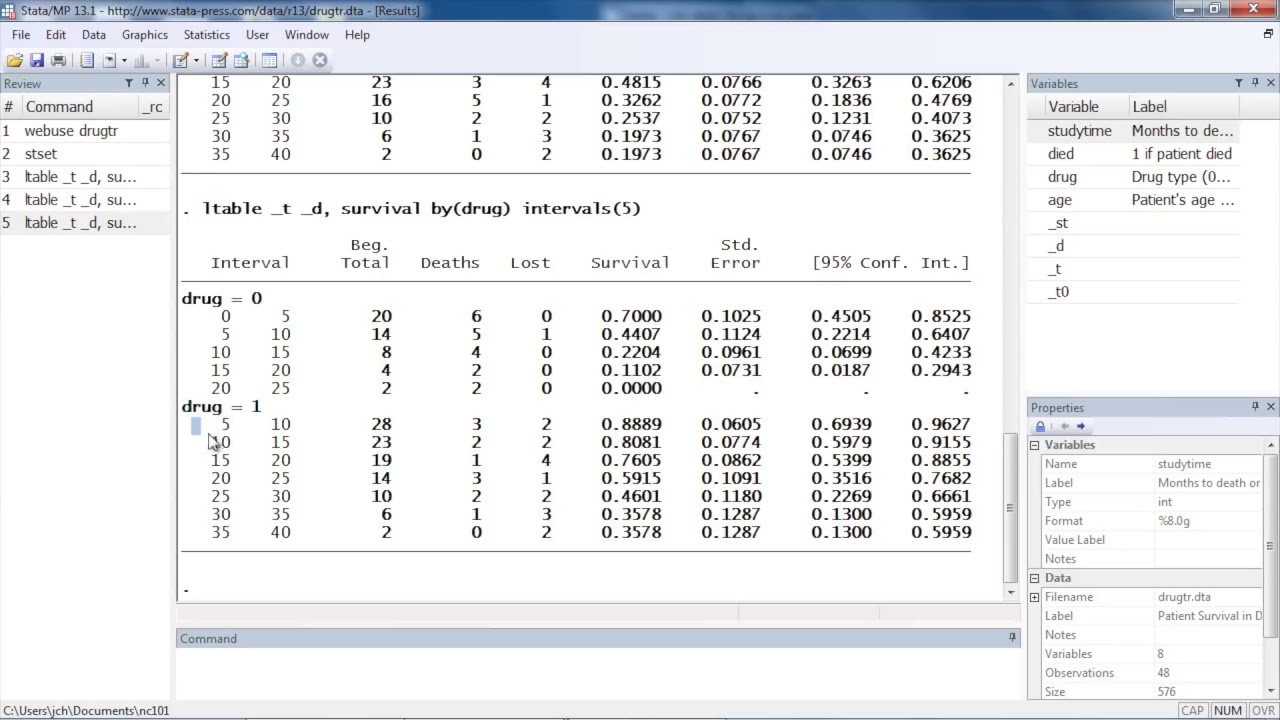Select the studytime variable
The image size is (1280, 720).
click(1135, 131)
